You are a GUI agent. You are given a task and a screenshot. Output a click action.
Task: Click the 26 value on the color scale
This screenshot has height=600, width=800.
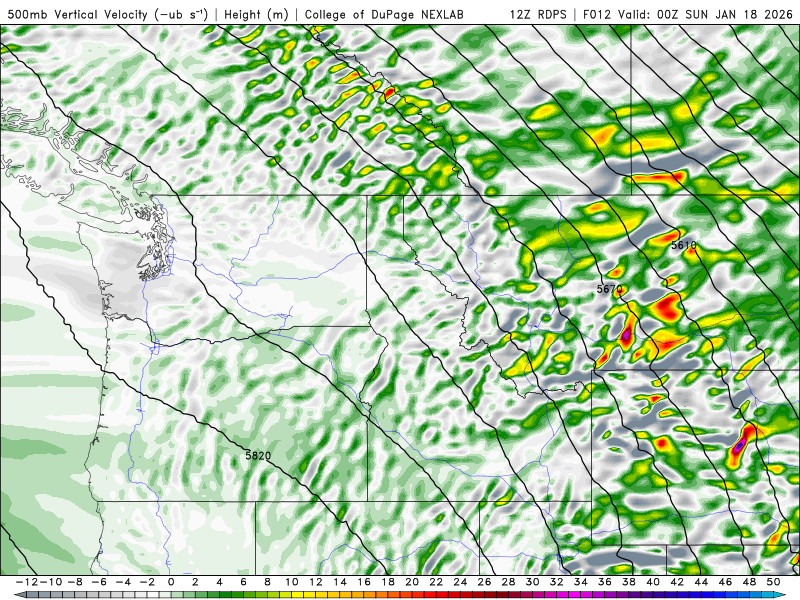tap(484, 582)
